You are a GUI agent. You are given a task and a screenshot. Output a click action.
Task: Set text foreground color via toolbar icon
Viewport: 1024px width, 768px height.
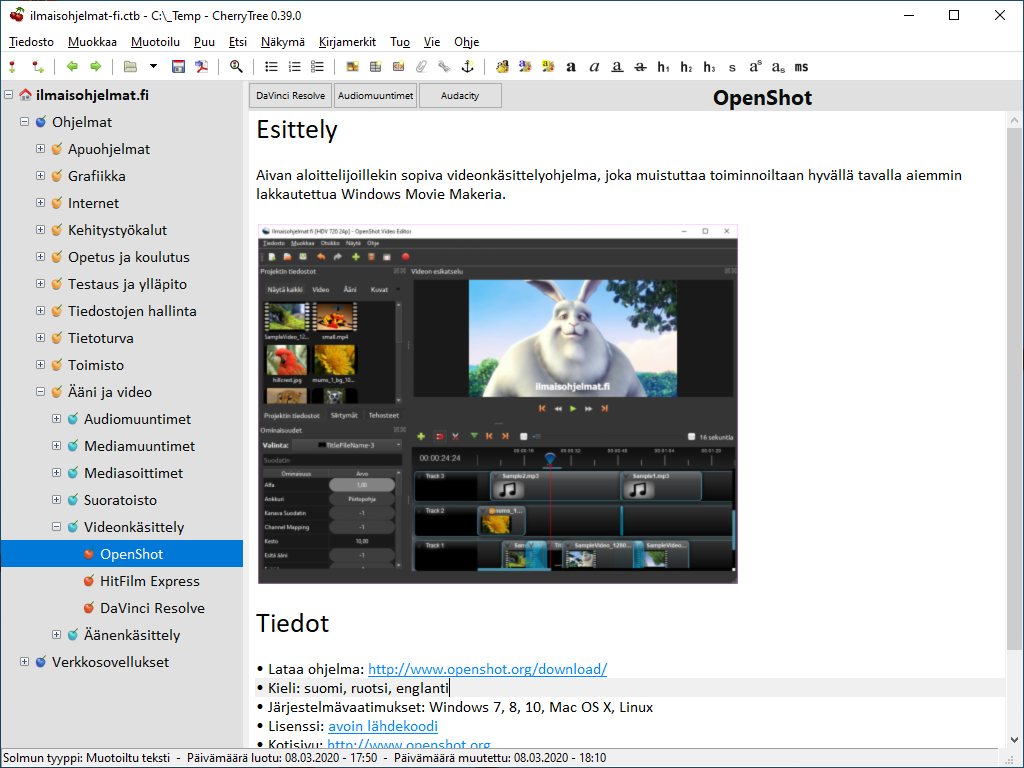click(x=525, y=67)
